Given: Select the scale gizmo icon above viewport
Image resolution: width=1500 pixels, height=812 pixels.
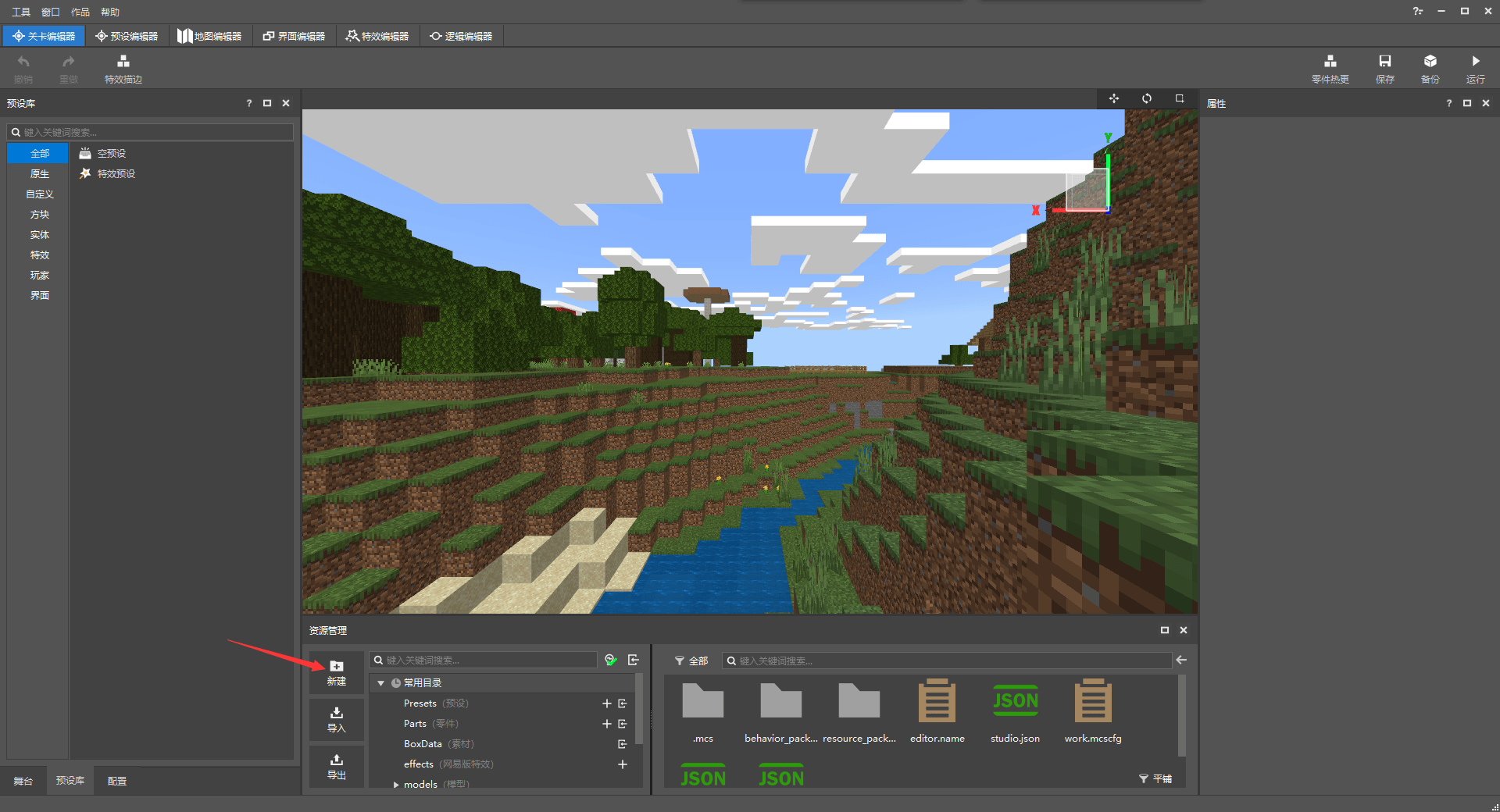Looking at the screenshot, I should 1180,98.
